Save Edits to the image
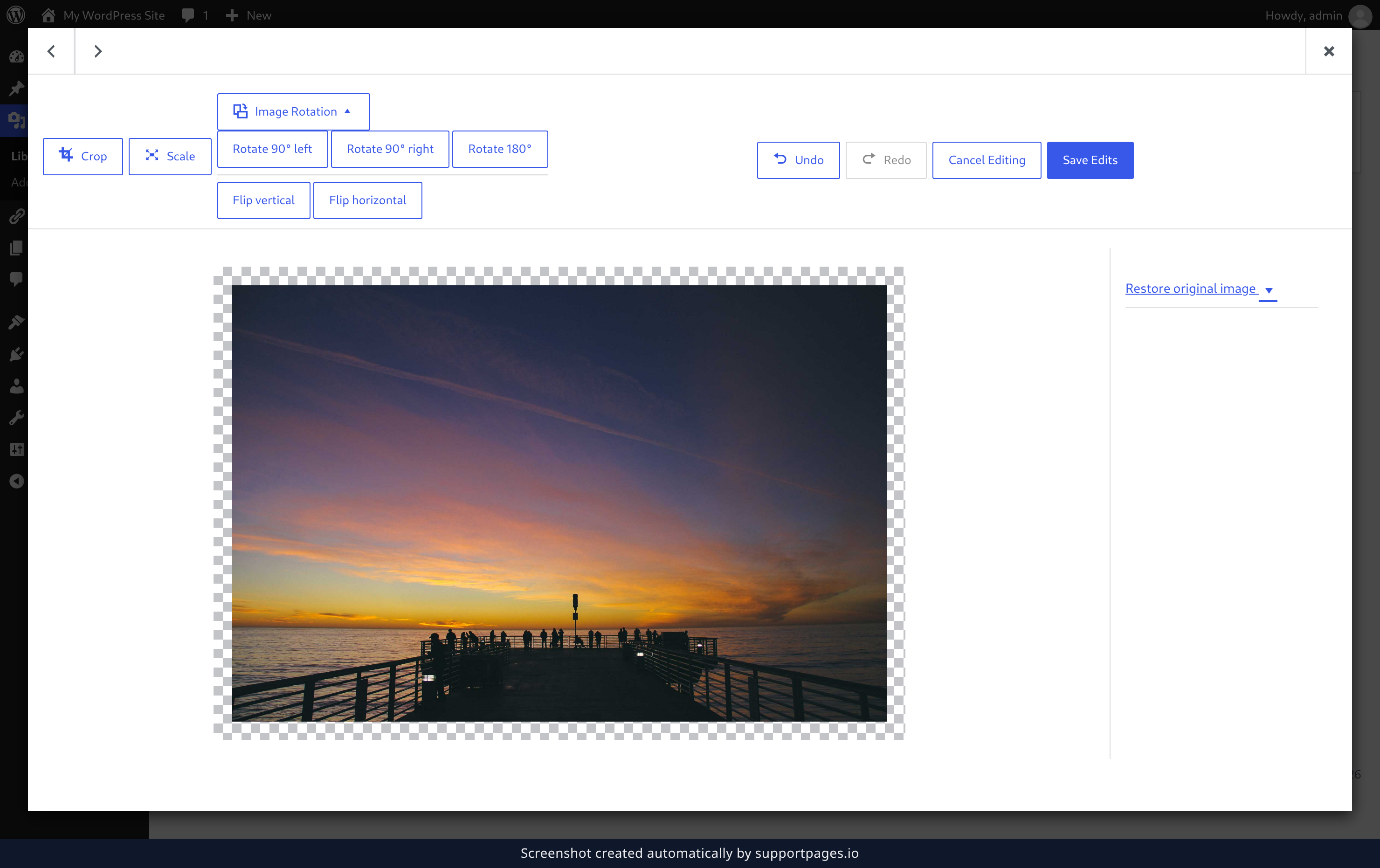Screen dimensions: 1380x868 click(1090, 160)
